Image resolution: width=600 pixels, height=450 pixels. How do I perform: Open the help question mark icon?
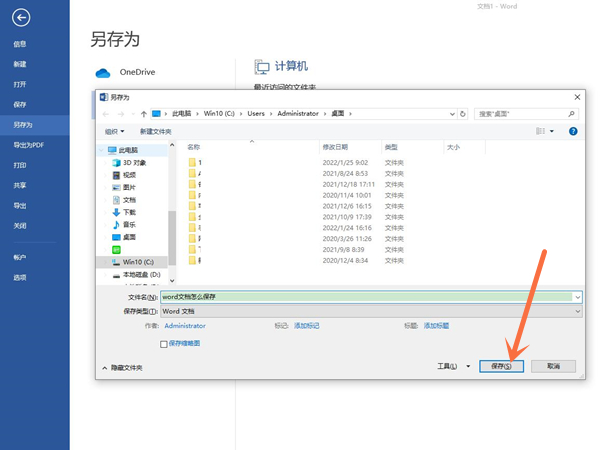click(573, 131)
